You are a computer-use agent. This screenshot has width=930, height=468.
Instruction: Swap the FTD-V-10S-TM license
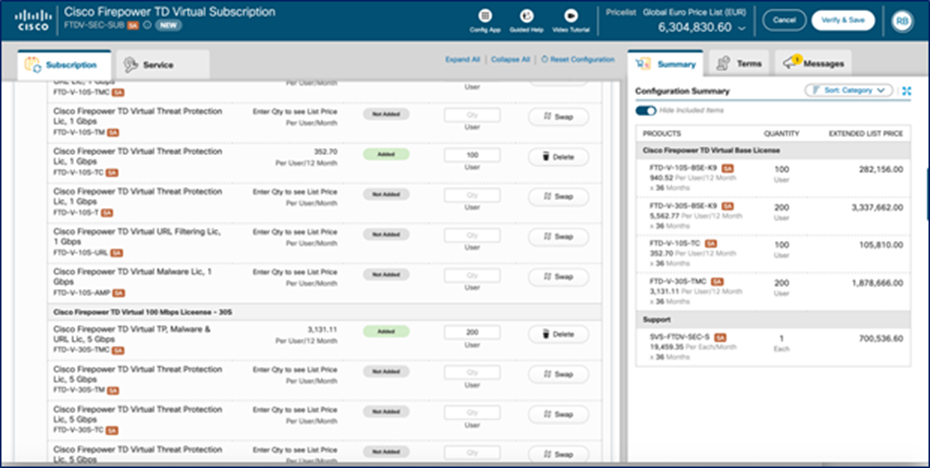coord(558,117)
